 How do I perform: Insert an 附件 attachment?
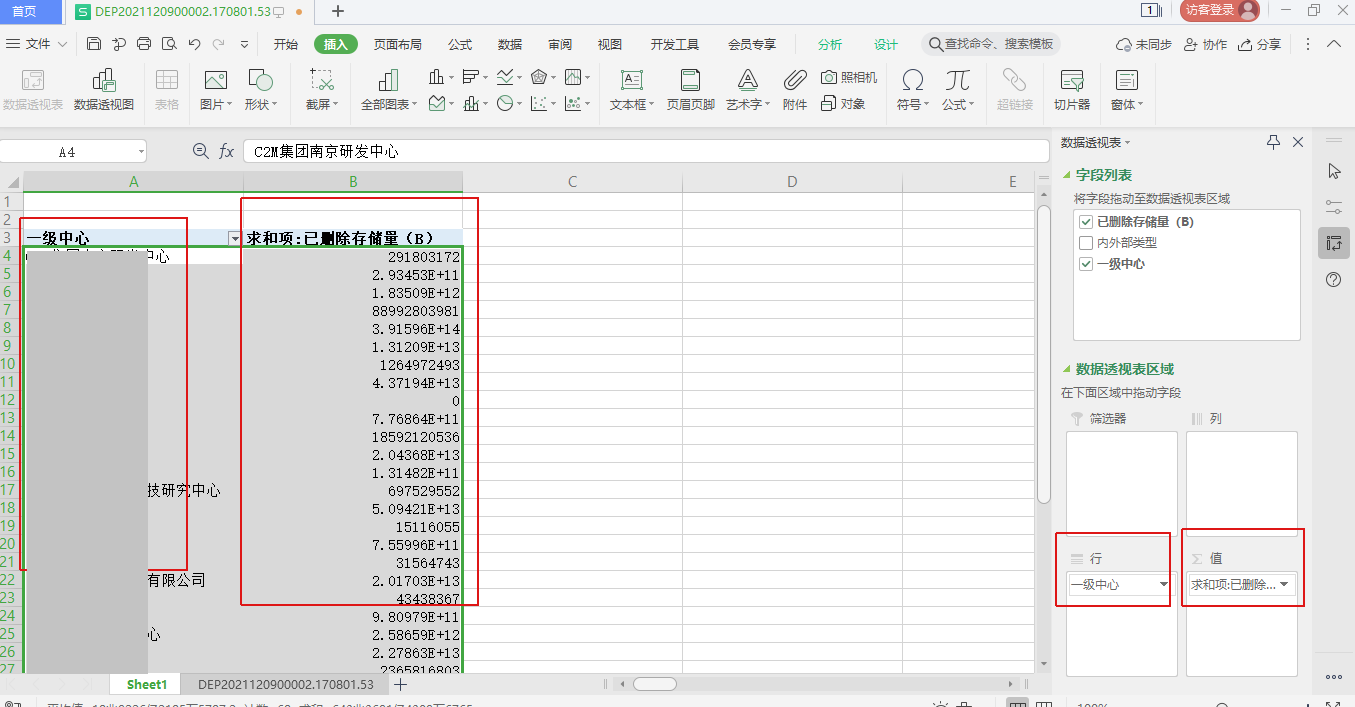(795, 89)
